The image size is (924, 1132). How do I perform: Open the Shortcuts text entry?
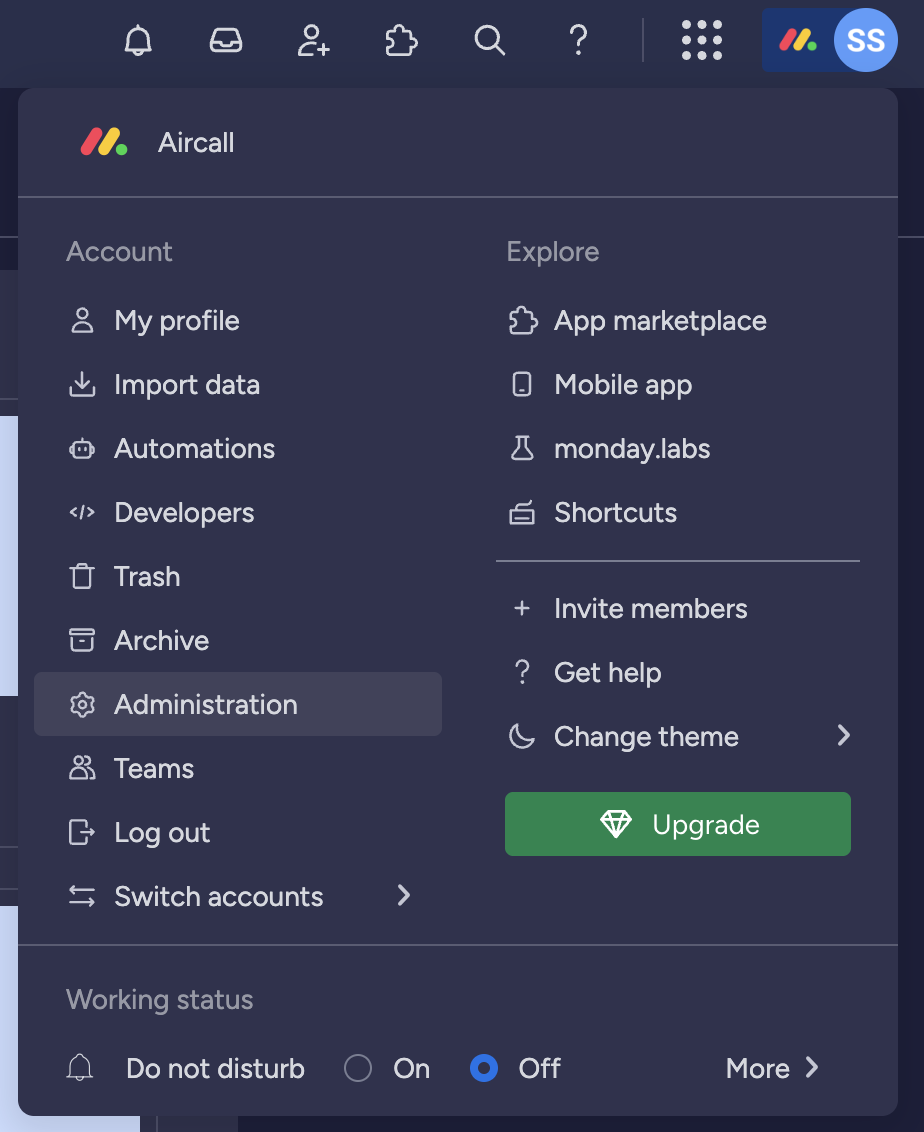point(616,513)
